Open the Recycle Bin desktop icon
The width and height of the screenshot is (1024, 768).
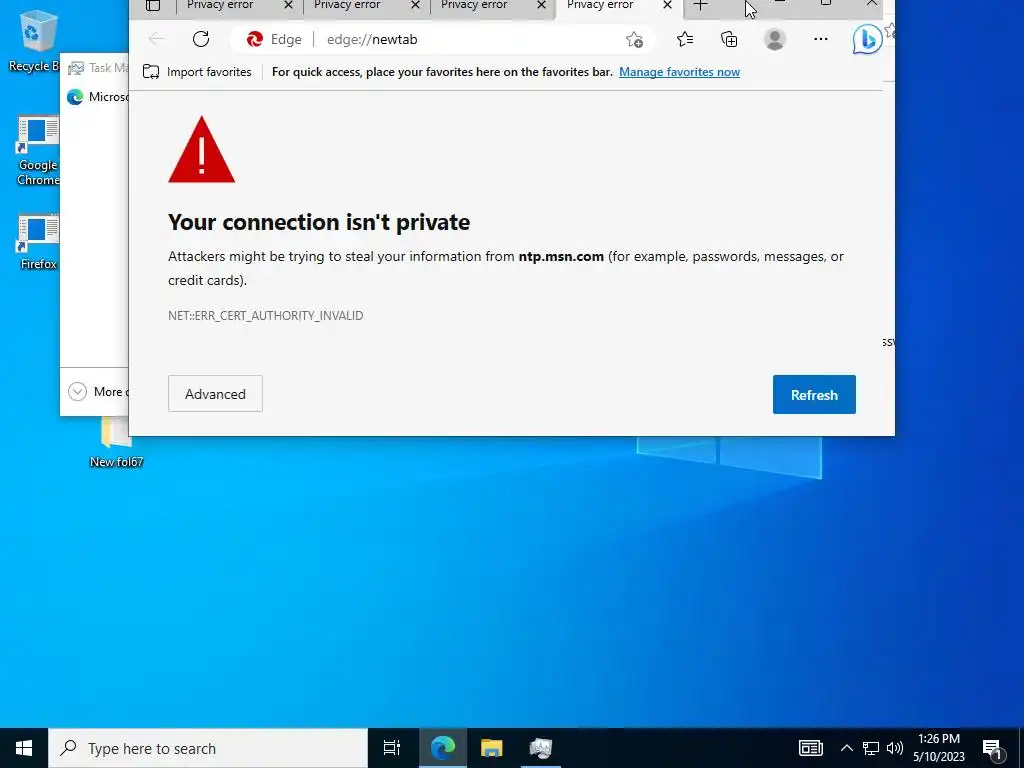click(x=34, y=40)
